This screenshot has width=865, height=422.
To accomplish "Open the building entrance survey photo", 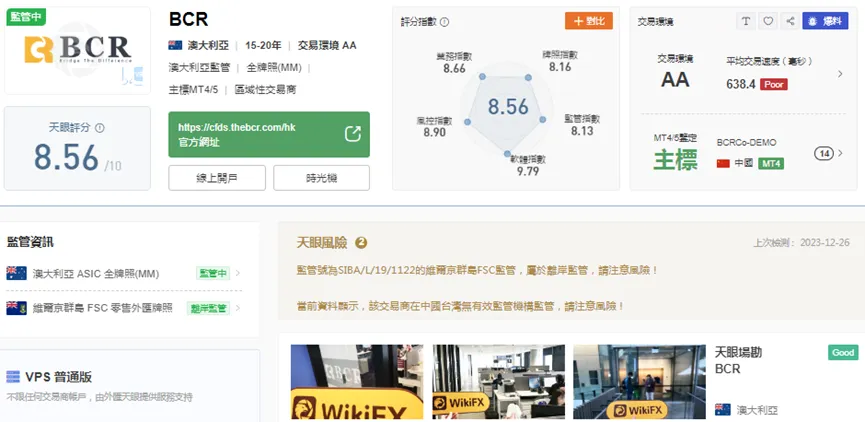I will point(639,382).
